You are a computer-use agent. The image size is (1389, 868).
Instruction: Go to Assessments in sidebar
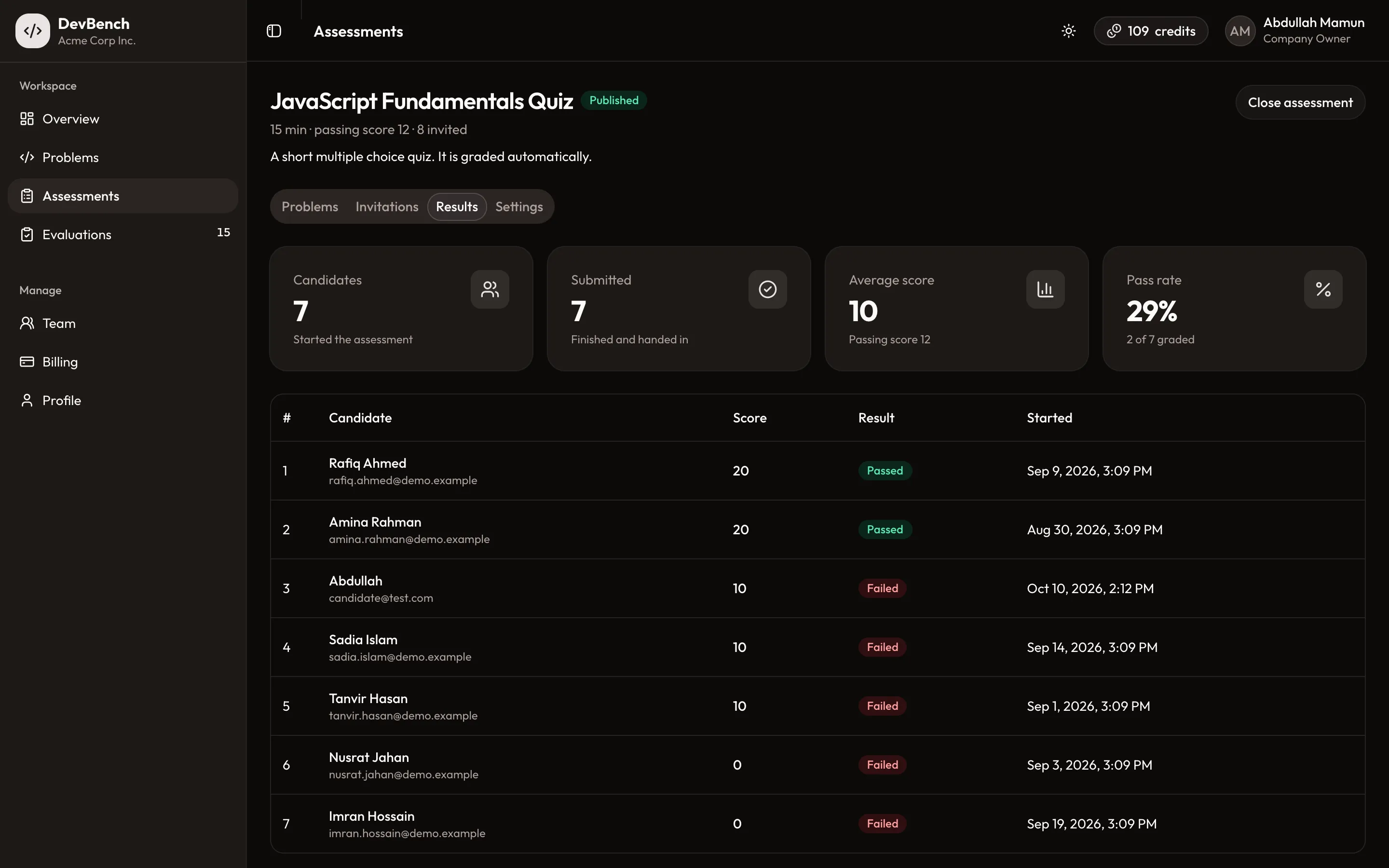(x=123, y=196)
